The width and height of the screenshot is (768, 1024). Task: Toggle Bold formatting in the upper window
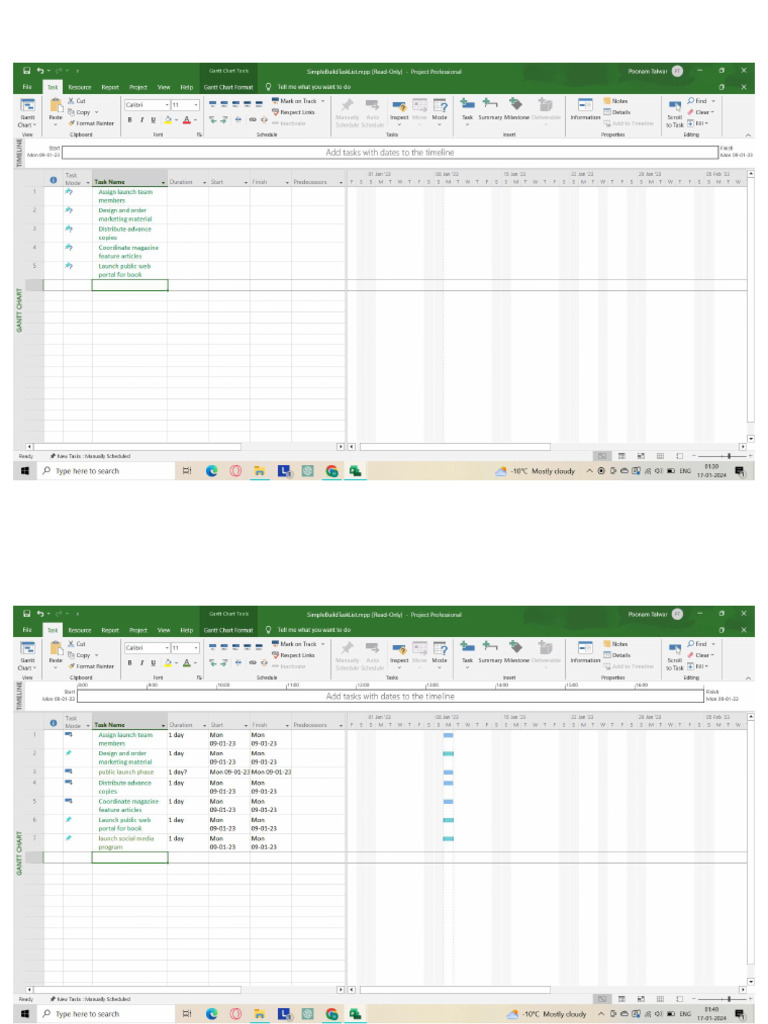coord(129,119)
